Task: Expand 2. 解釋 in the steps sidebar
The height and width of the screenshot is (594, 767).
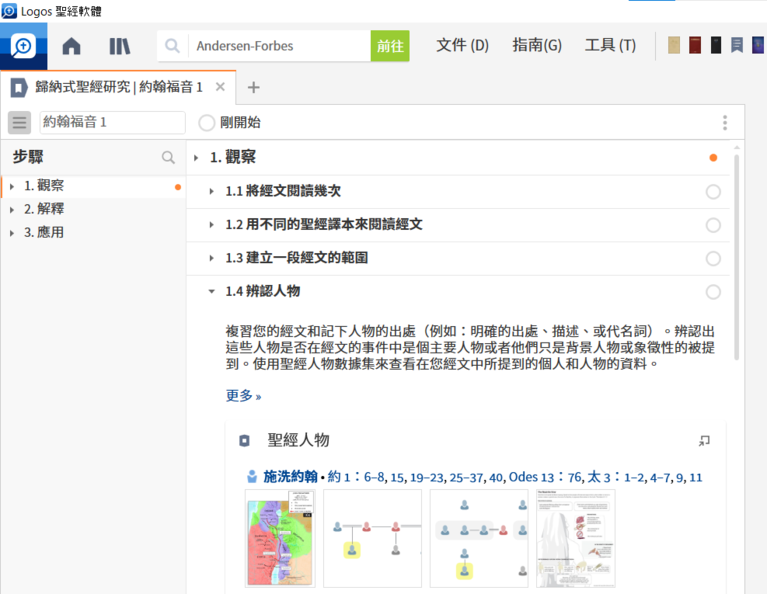Action: 12,209
